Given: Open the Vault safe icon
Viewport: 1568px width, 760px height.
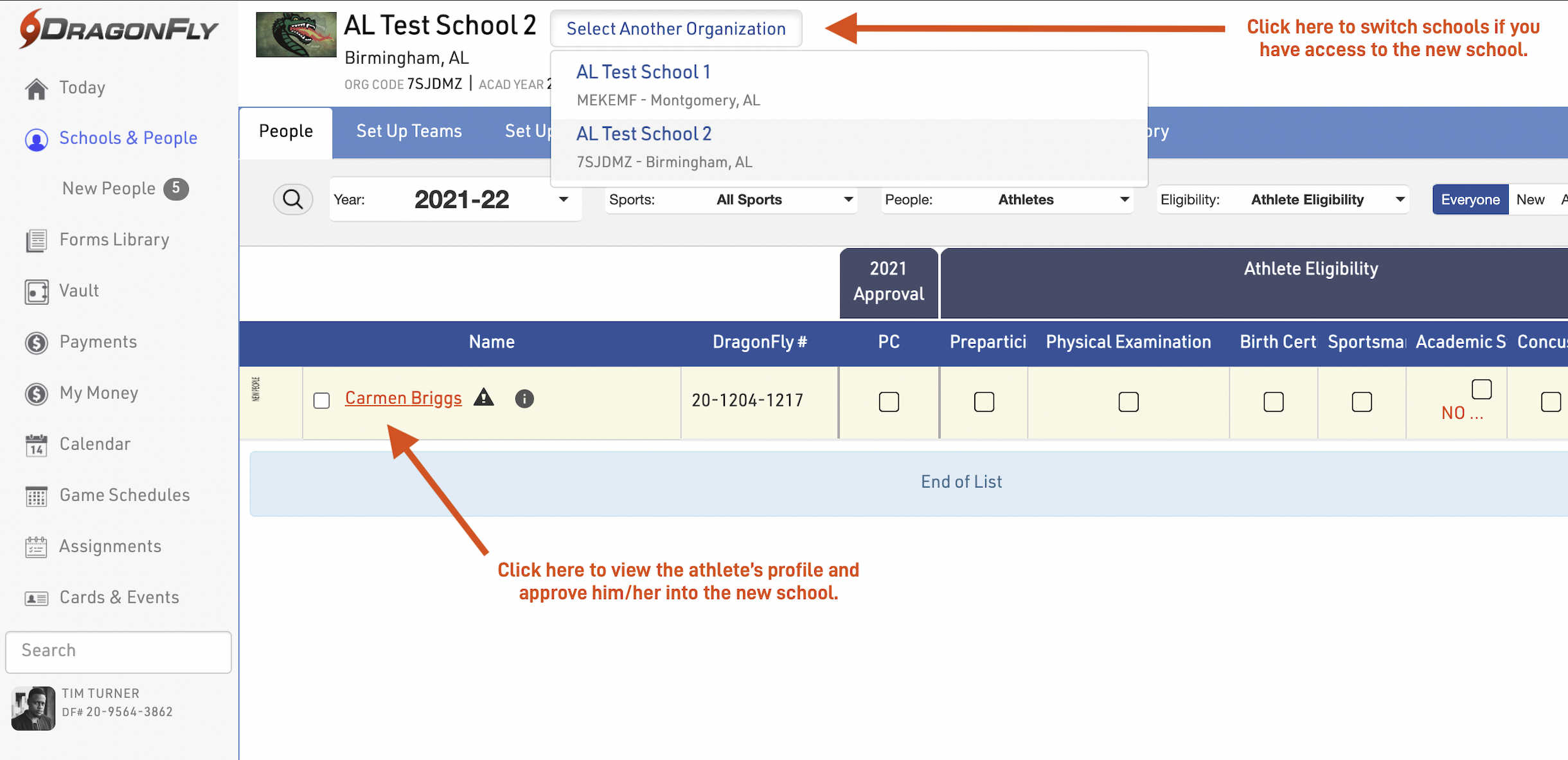Looking at the screenshot, I should 37,291.
